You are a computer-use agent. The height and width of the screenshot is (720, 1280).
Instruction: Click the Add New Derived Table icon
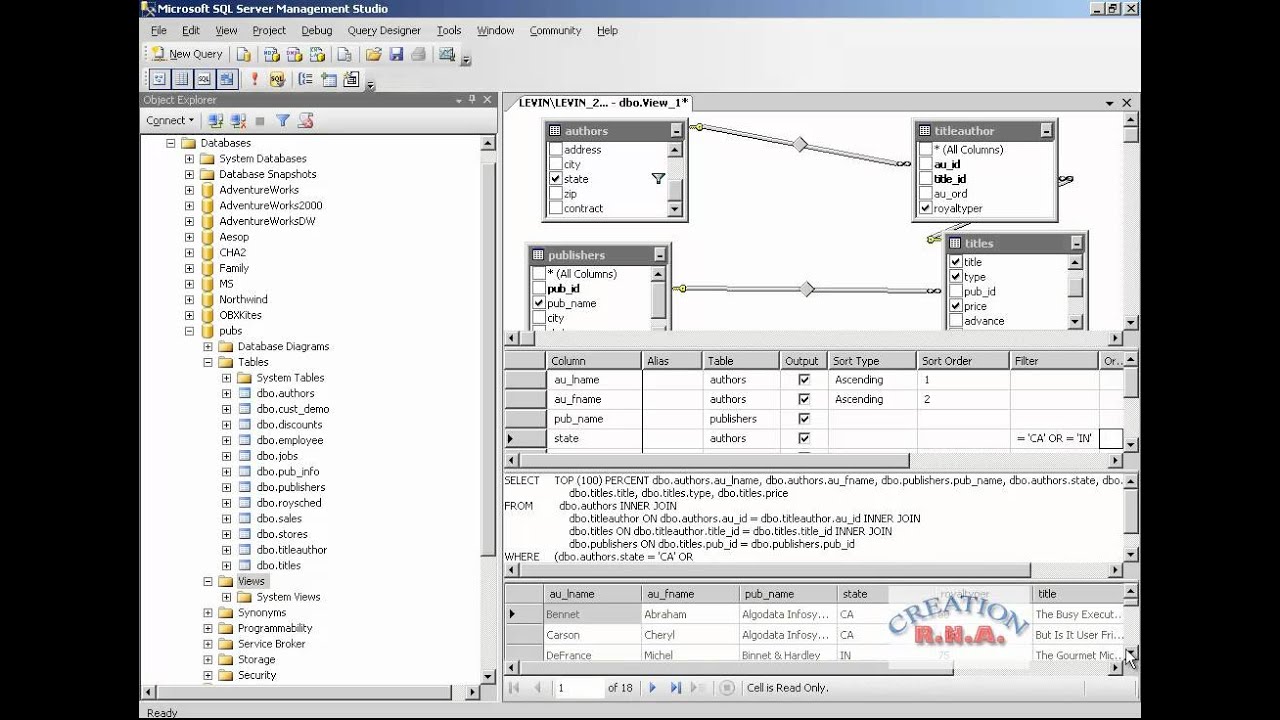(x=349, y=79)
